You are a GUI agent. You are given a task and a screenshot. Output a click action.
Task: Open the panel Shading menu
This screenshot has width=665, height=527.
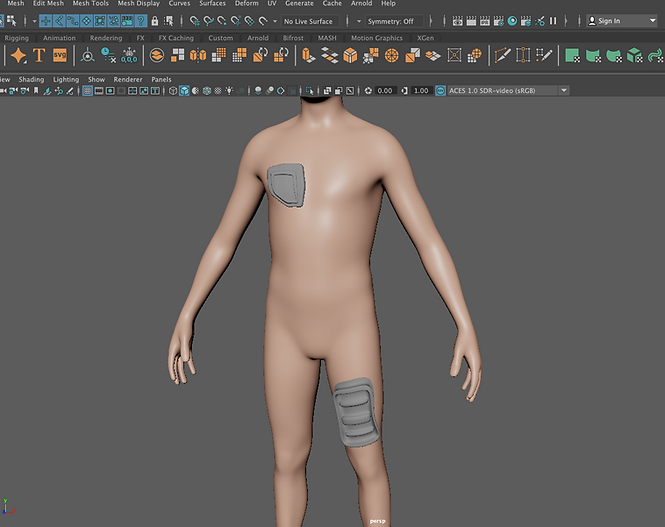31,79
